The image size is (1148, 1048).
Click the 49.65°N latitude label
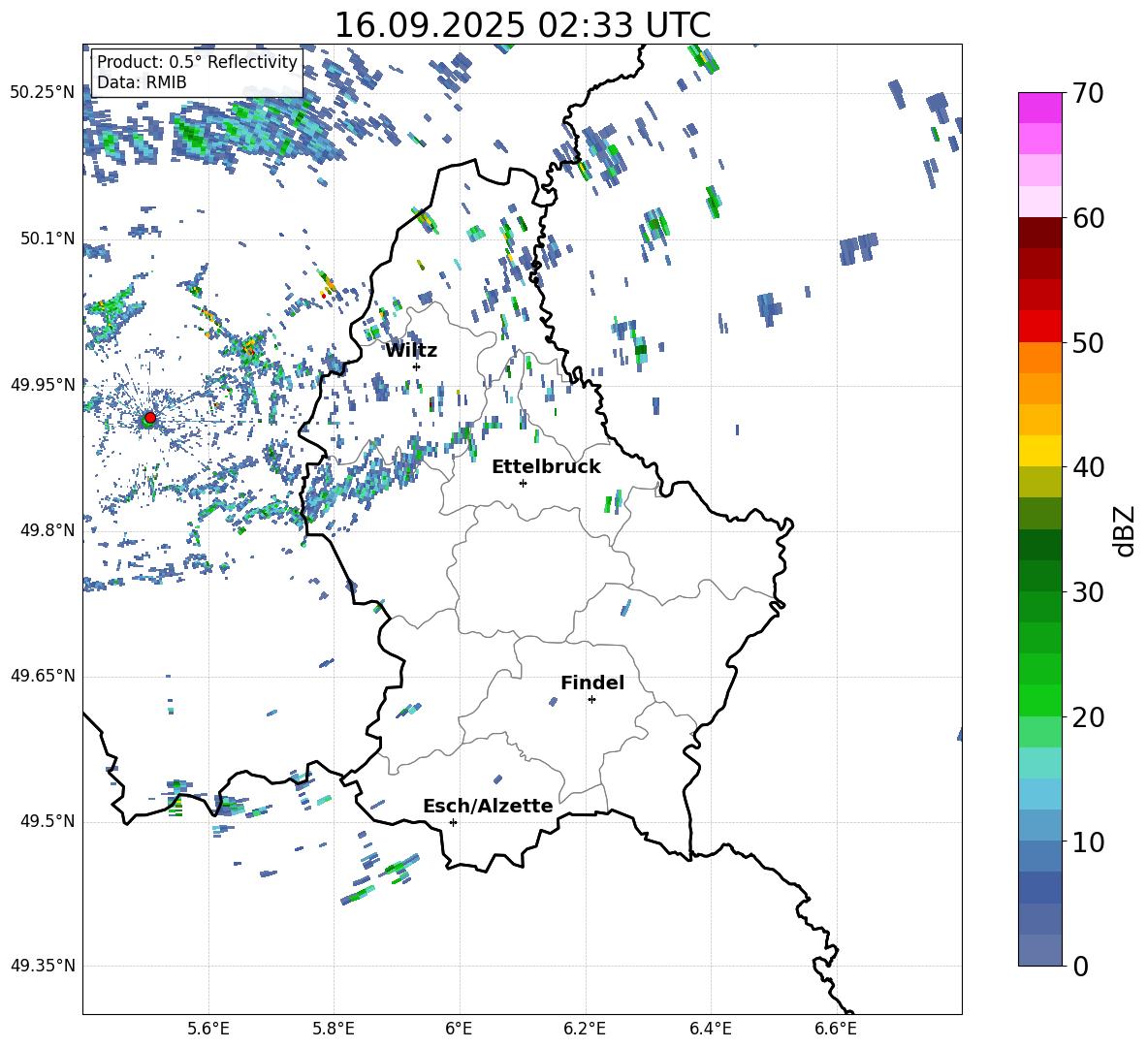[x=43, y=676]
